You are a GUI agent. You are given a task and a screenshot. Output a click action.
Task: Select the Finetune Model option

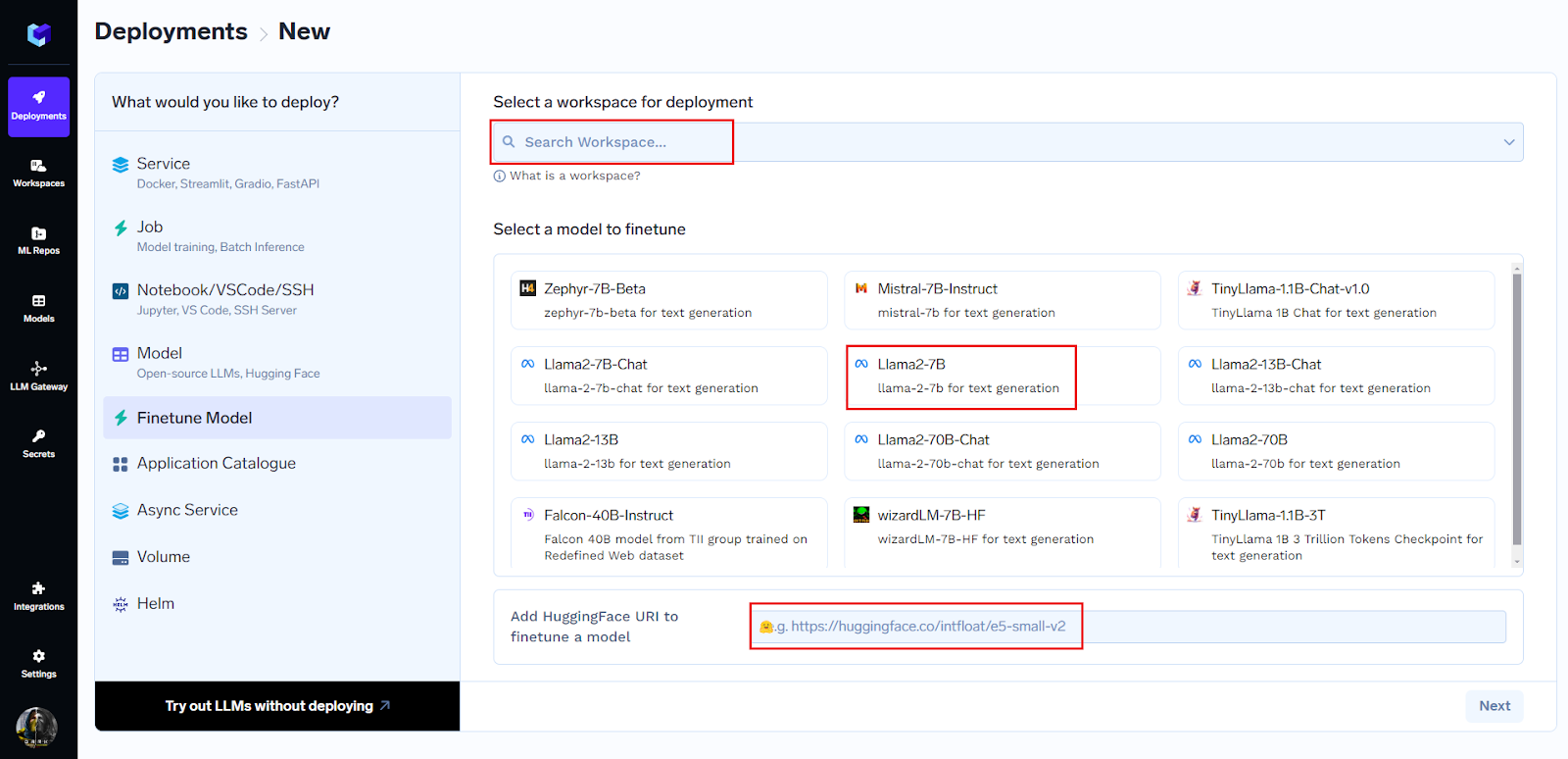(x=277, y=418)
